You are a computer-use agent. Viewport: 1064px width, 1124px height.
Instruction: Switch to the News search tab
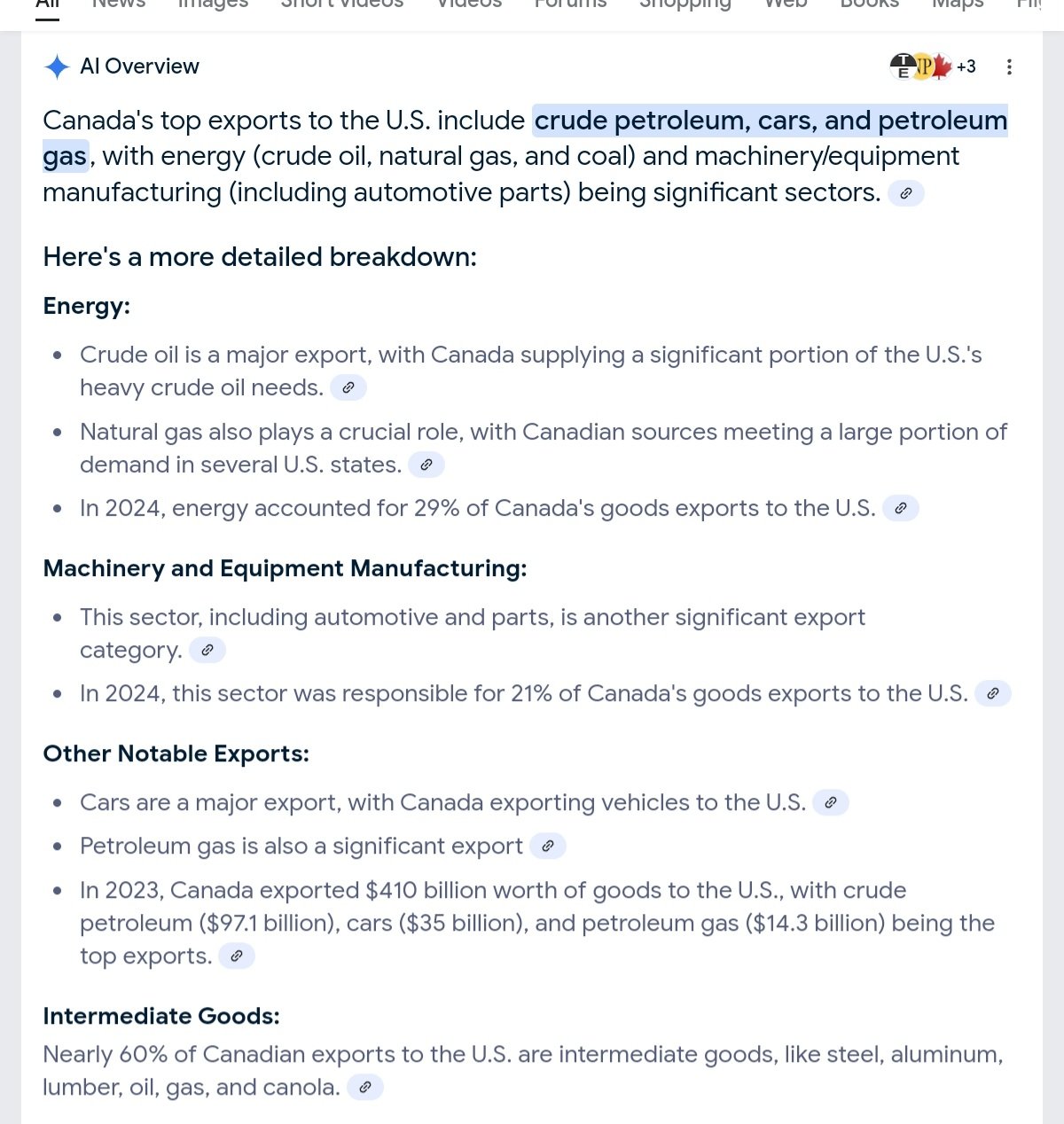119,4
